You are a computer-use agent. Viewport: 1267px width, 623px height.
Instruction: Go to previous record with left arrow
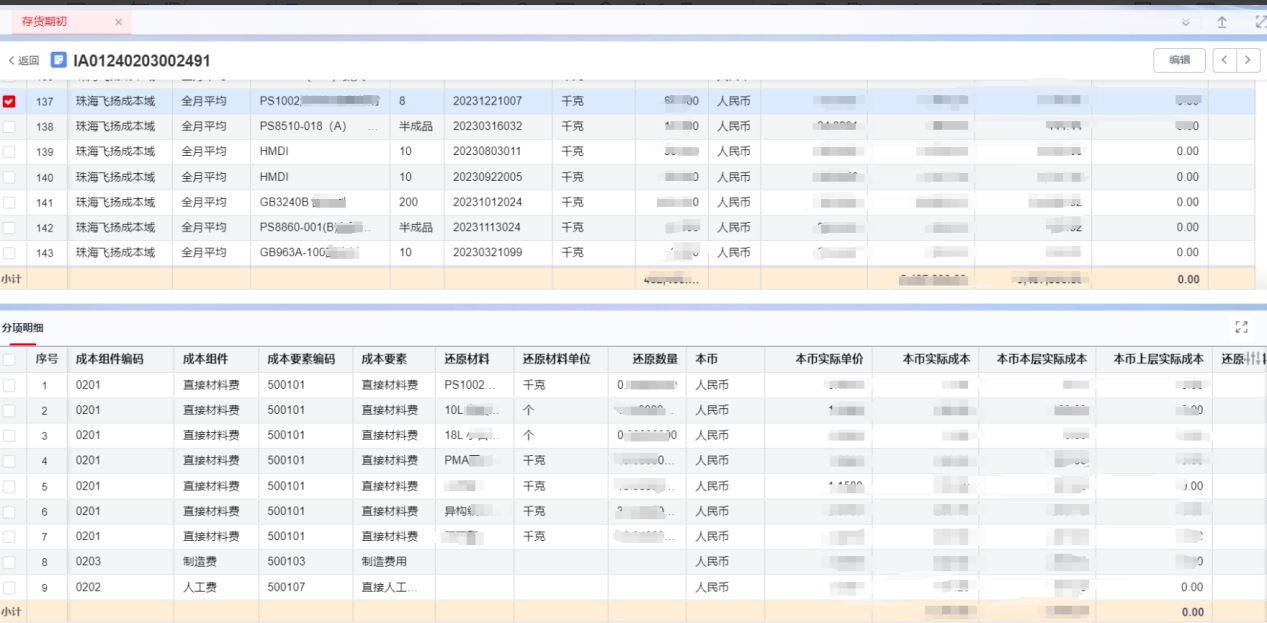click(x=1225, y=60)
